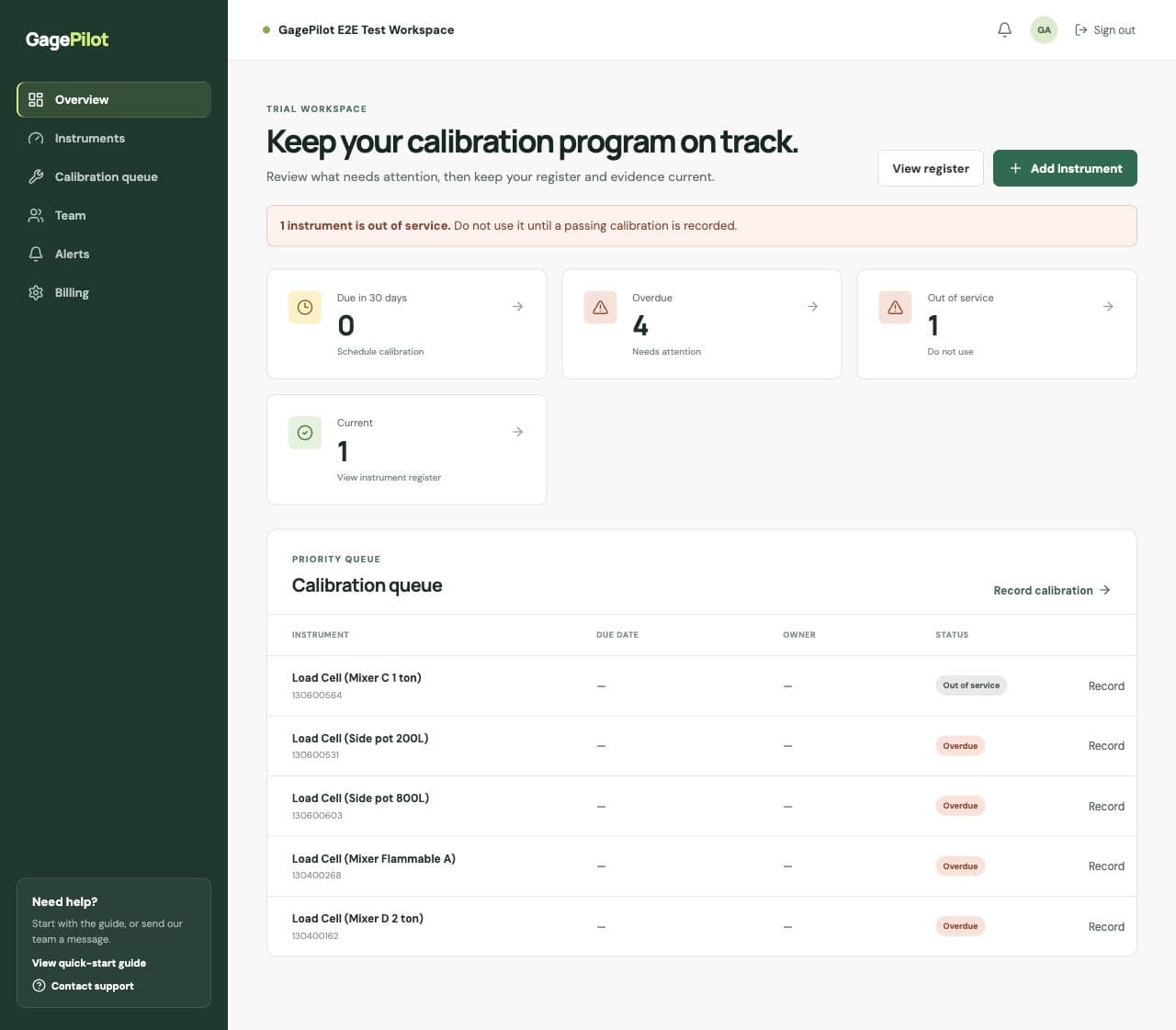The width and height of the screenshot is (1176, 1030).
Task: Click the GagePilot logo
Action: (67, 40)
